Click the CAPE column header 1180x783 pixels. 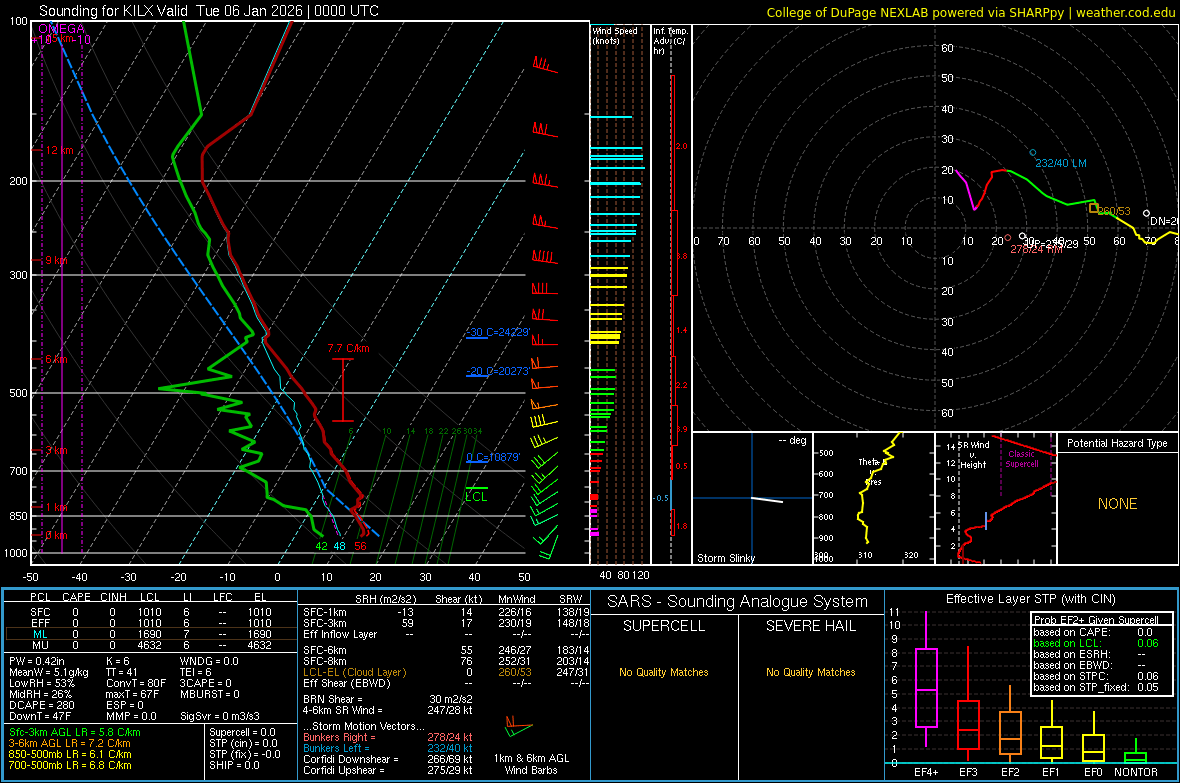pos(76,597)
